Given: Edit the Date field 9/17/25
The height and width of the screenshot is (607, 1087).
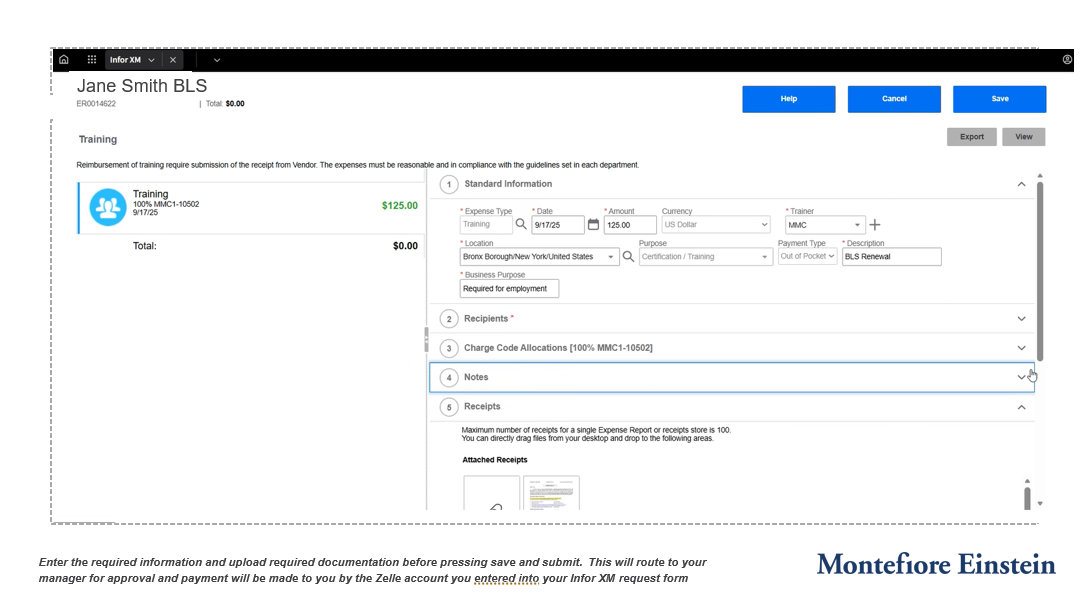Looking at the screenshot, I should point(557,225).
